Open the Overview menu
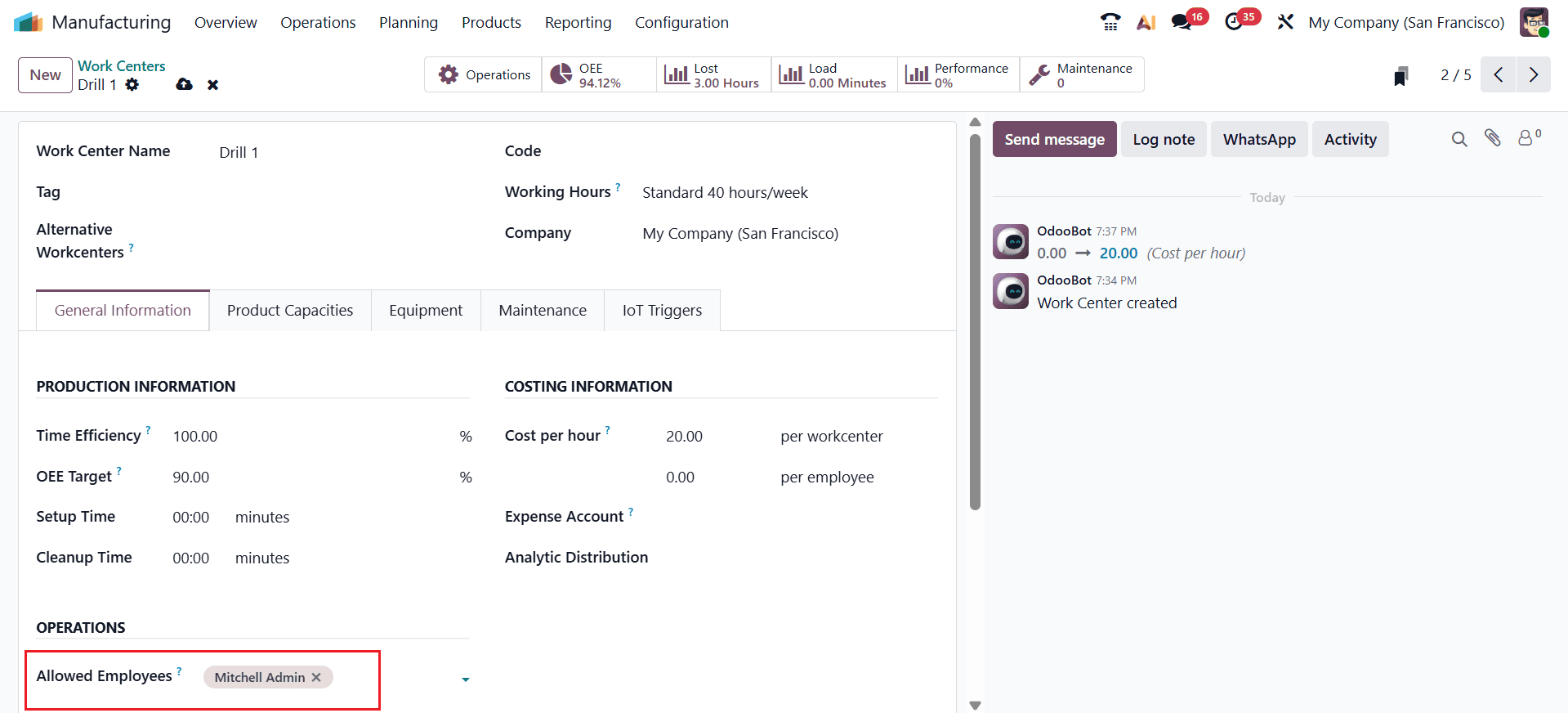The height and width of the screenshot is (713, 1568). [x=226, y=22]
